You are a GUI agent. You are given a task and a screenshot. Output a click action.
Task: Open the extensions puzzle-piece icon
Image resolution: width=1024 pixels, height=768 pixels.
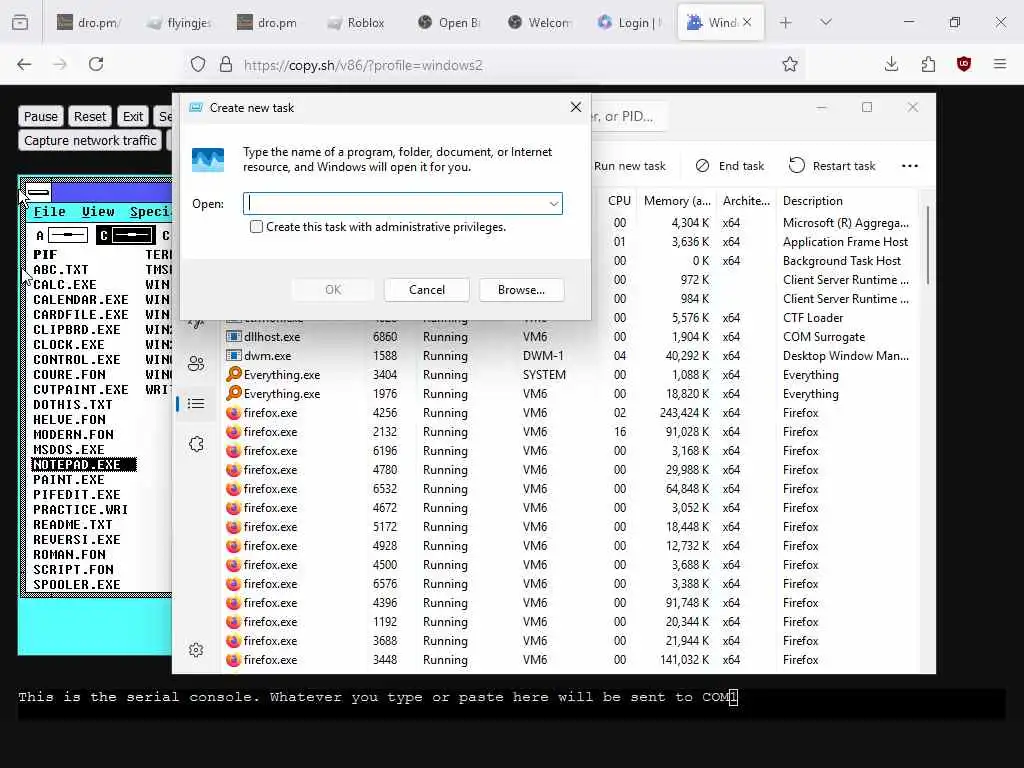[928, 64]
